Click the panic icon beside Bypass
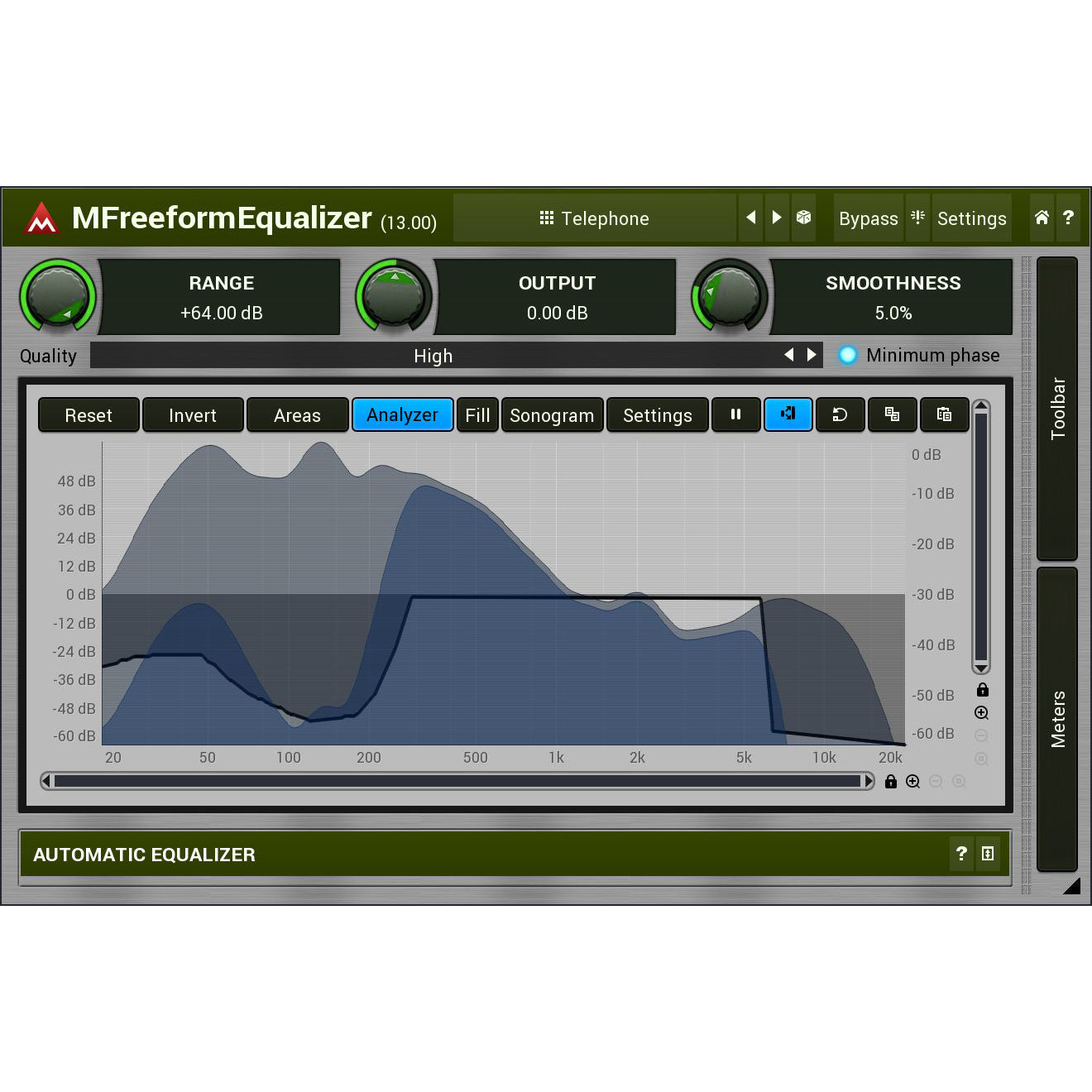1092x1092 pixels. coord(917,218)
